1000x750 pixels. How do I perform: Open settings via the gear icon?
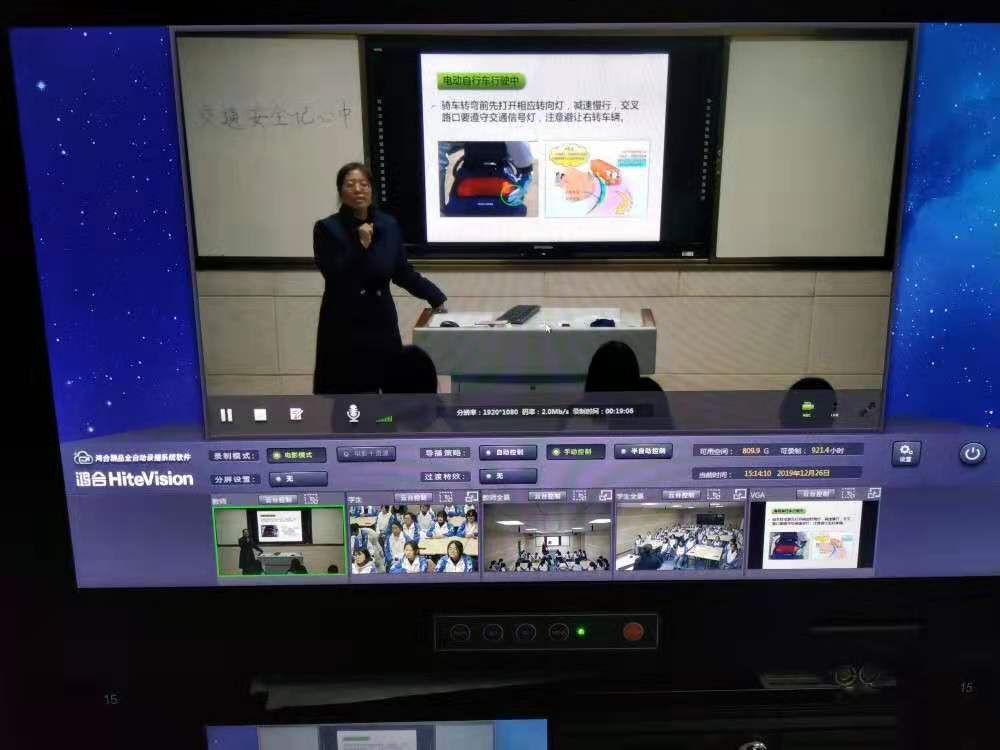pos(906,453)
